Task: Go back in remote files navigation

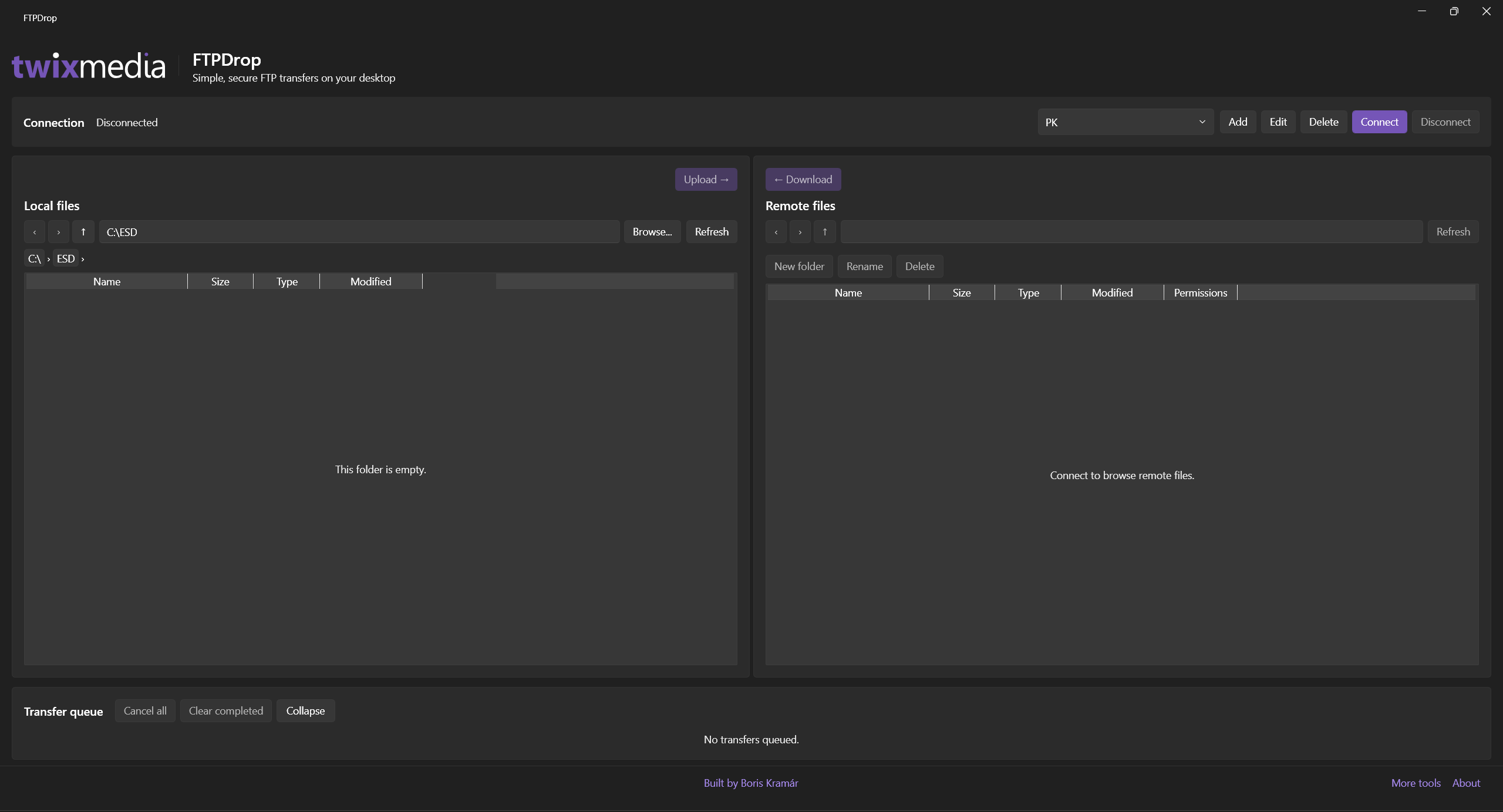Action: pyautogui.click(x=776, y=232)
